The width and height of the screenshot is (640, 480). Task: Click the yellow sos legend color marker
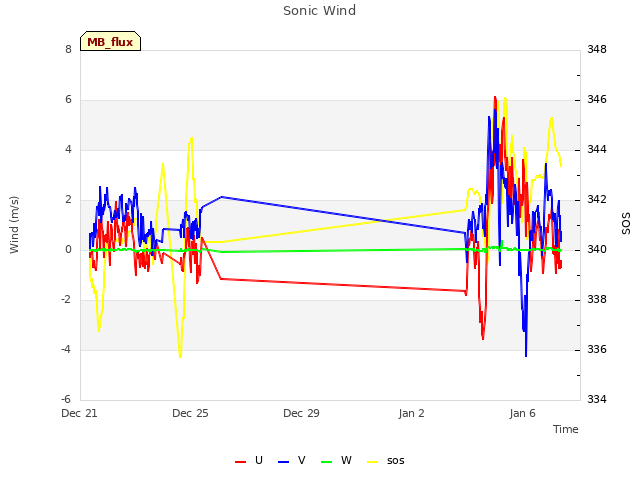[x=373, y=462]
